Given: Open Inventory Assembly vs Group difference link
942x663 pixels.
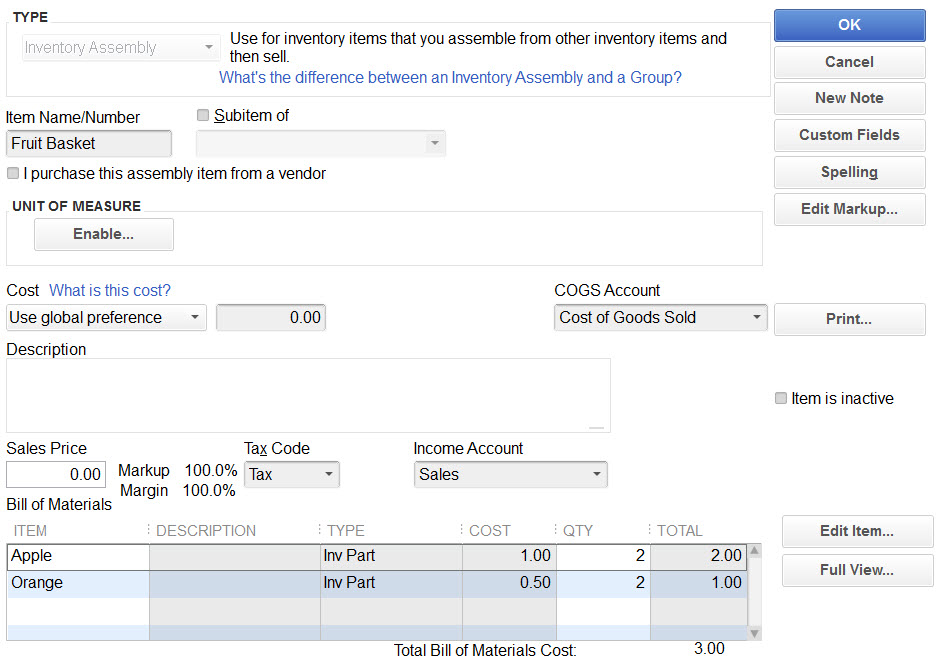Looking at the screenshot, I should [450, 77].
